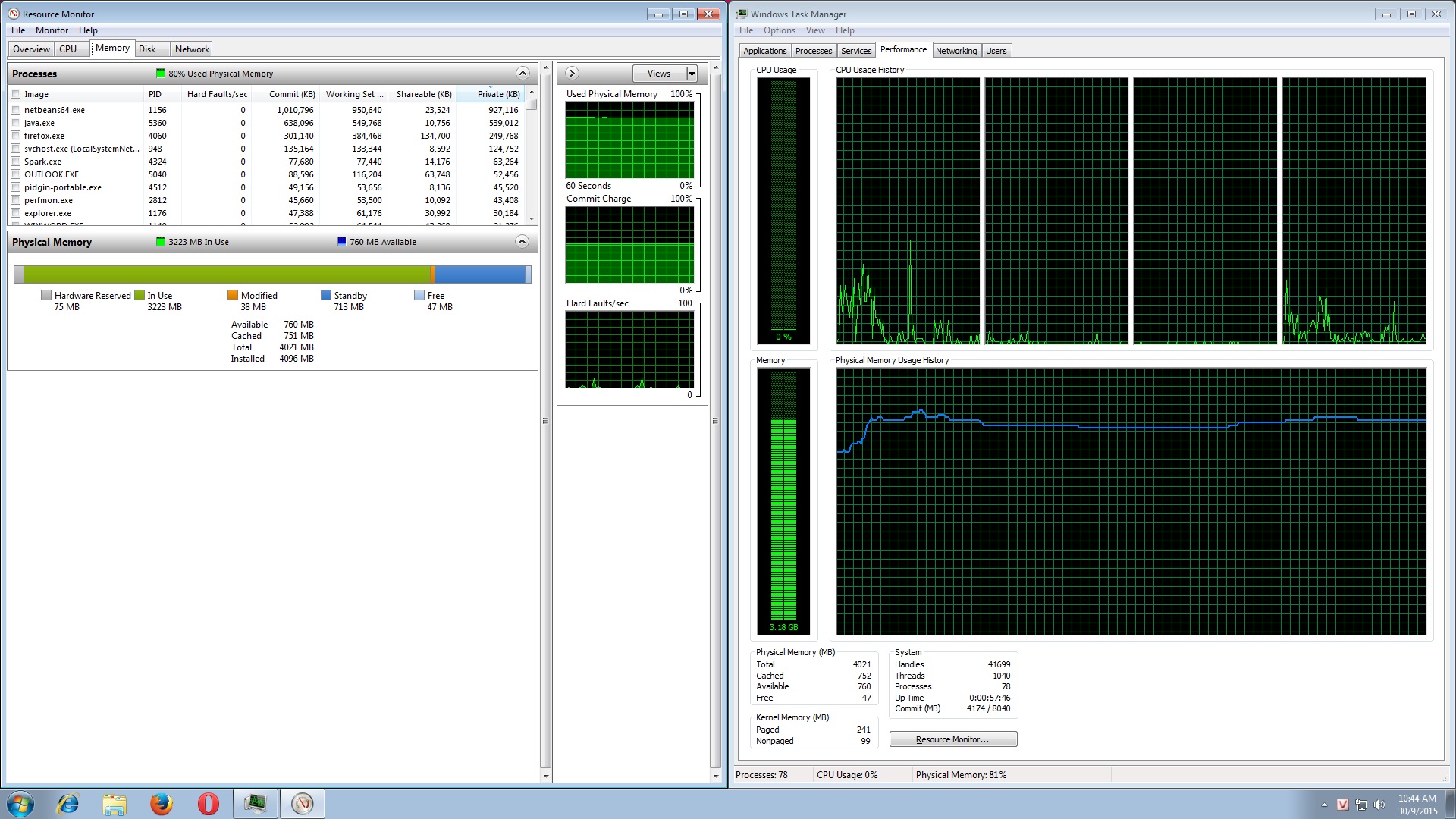Viewport: 1456px width, 819px height.
Task: Open Task Manager Networking tab
Action: 955,51
